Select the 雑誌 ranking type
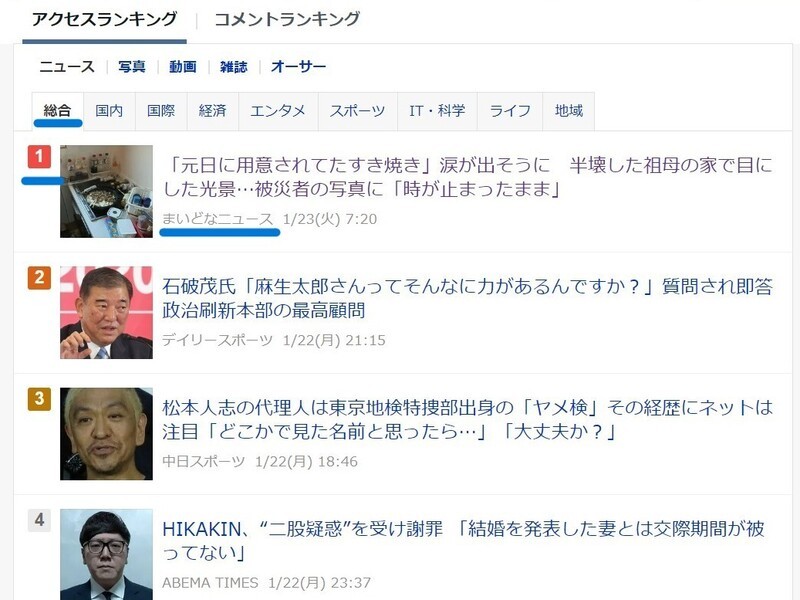Image resolution: width=800 pixels, height=600 pixels. click(234, 66)
